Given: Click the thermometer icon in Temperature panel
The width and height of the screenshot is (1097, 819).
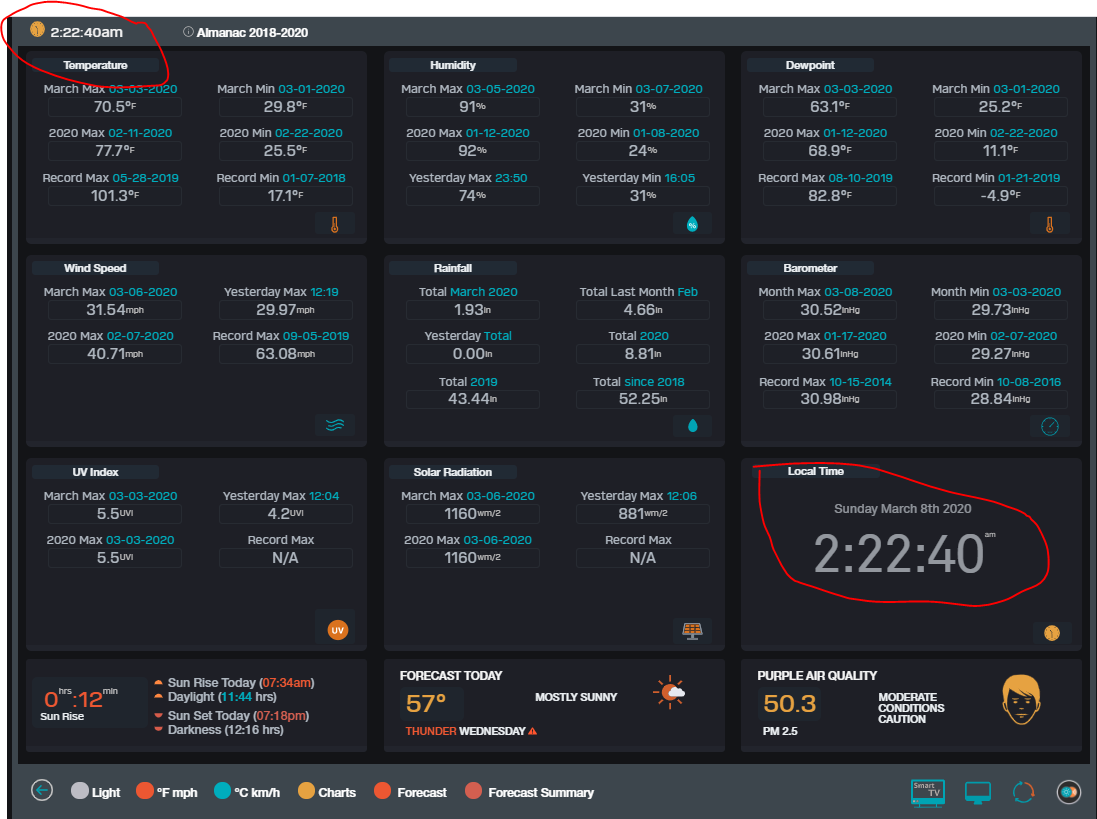Looking at the screenshot, I should pos(334,225).
